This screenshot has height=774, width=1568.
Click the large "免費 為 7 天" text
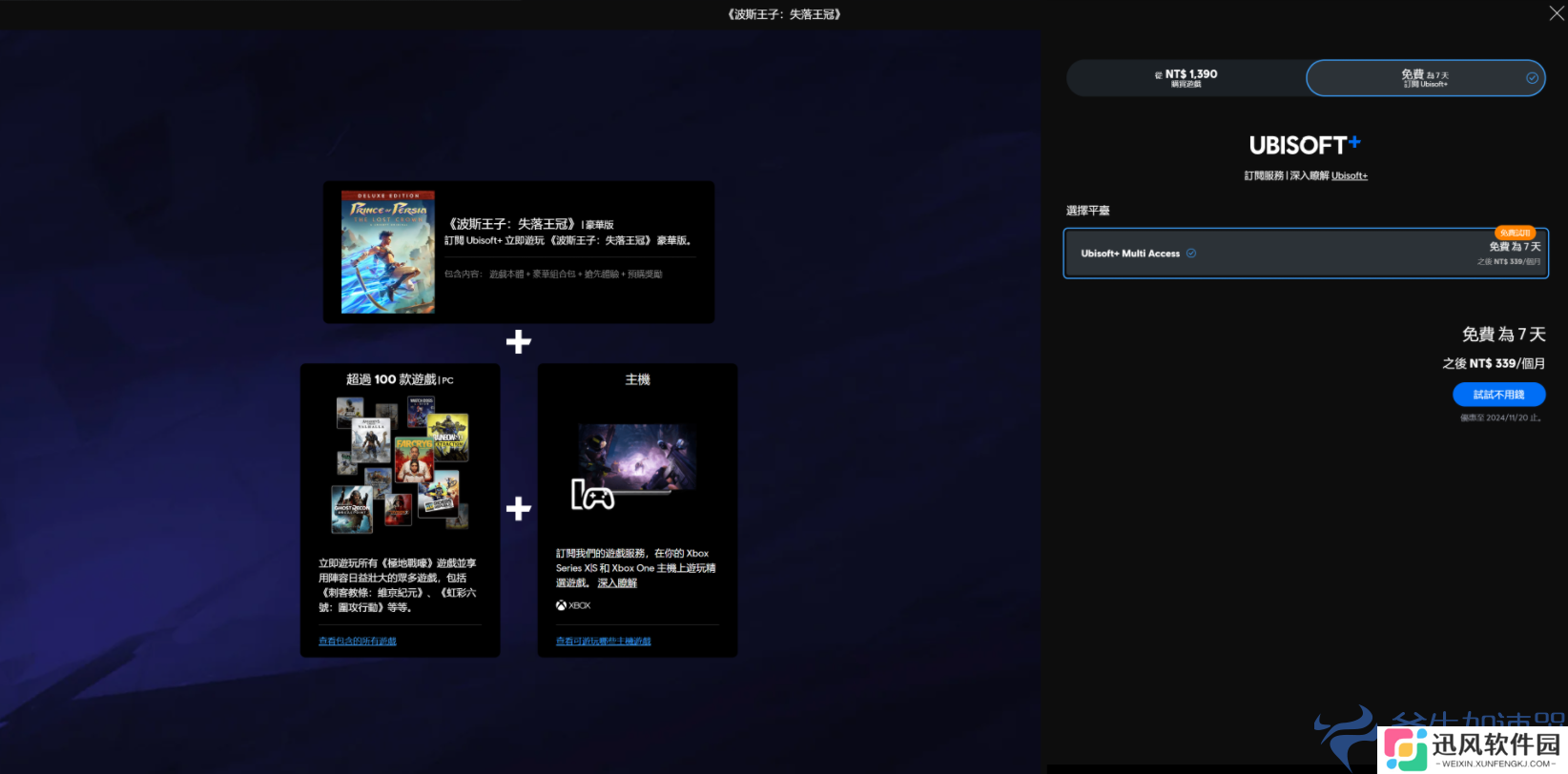click(1504, 334)
